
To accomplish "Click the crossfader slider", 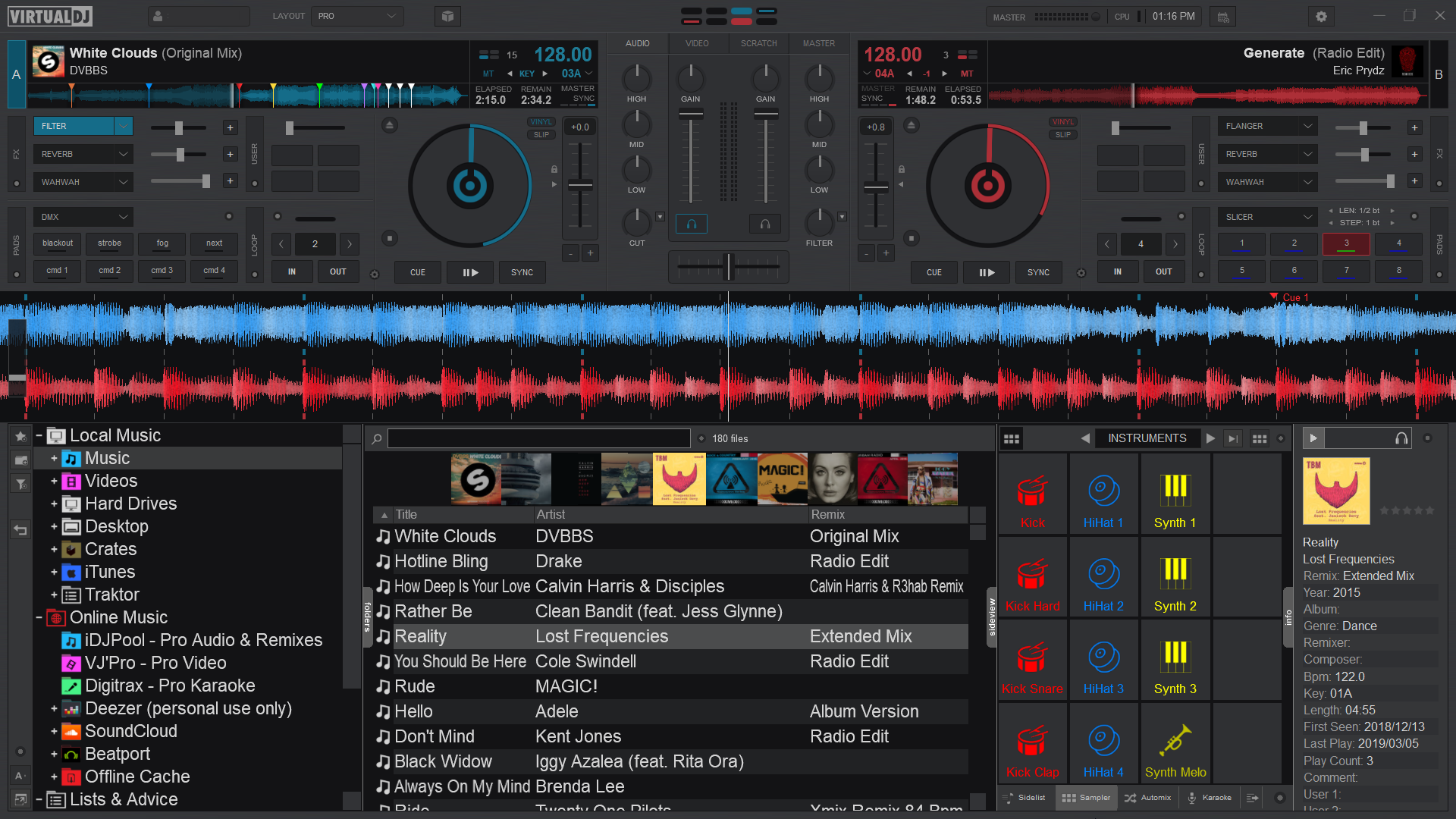I will tap(728, 266).
